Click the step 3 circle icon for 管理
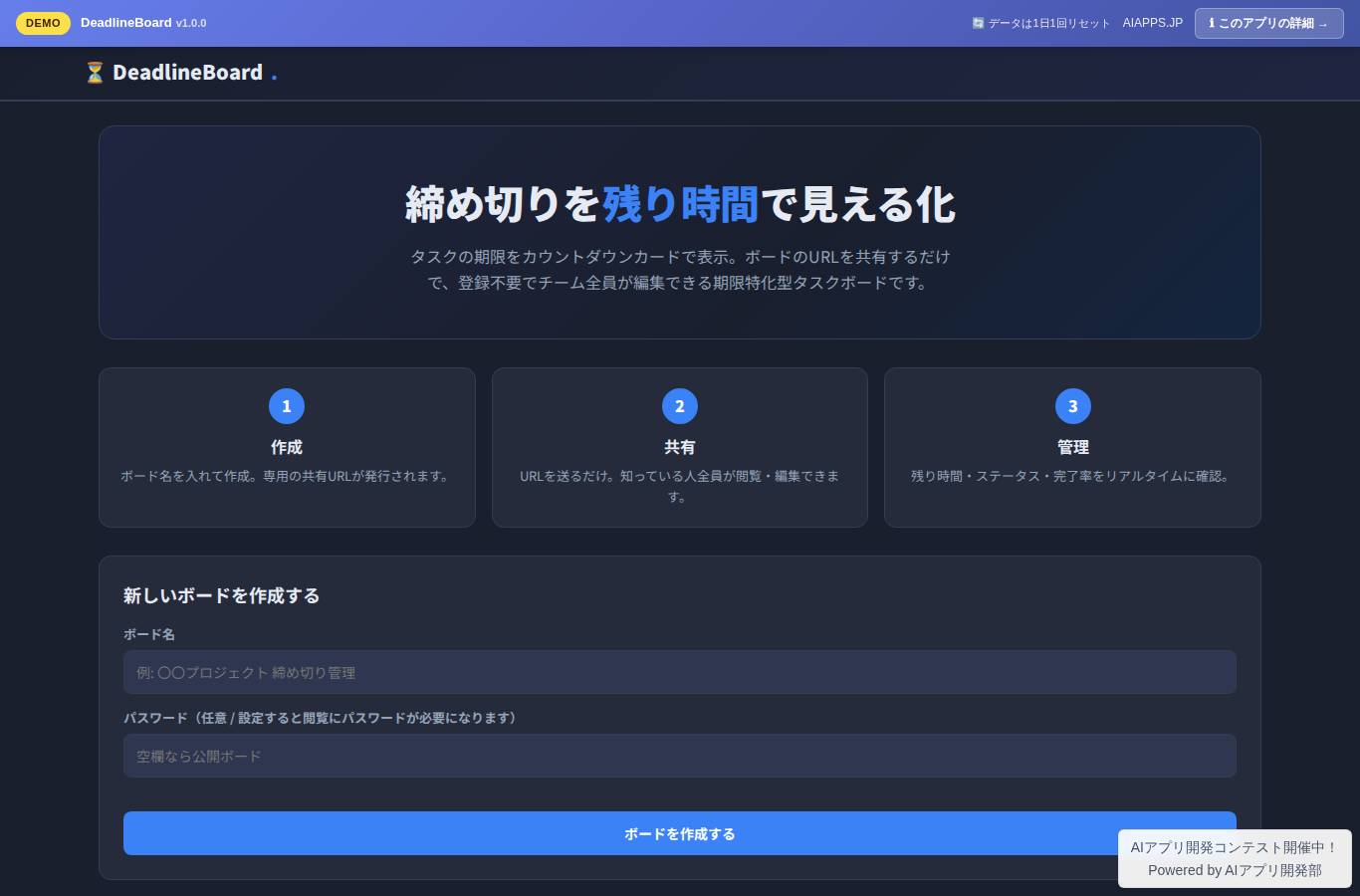Viewport: 1360px width, 896px height. click(1073, 406)
